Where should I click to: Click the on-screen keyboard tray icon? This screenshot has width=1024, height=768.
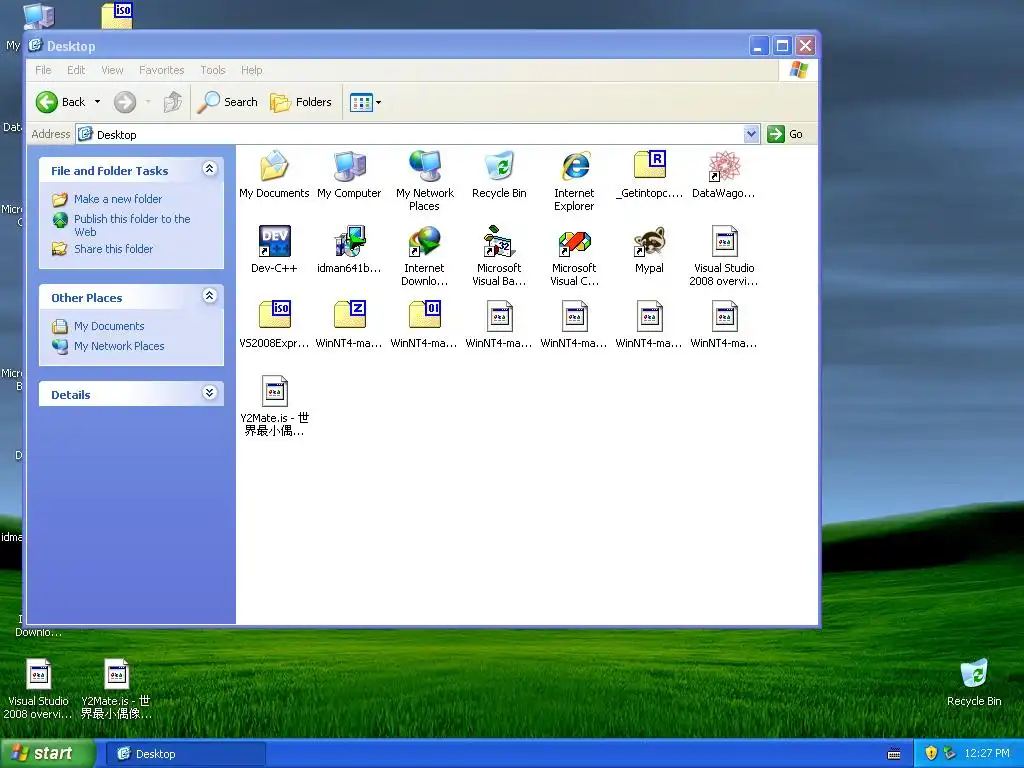tap(894, 754)
